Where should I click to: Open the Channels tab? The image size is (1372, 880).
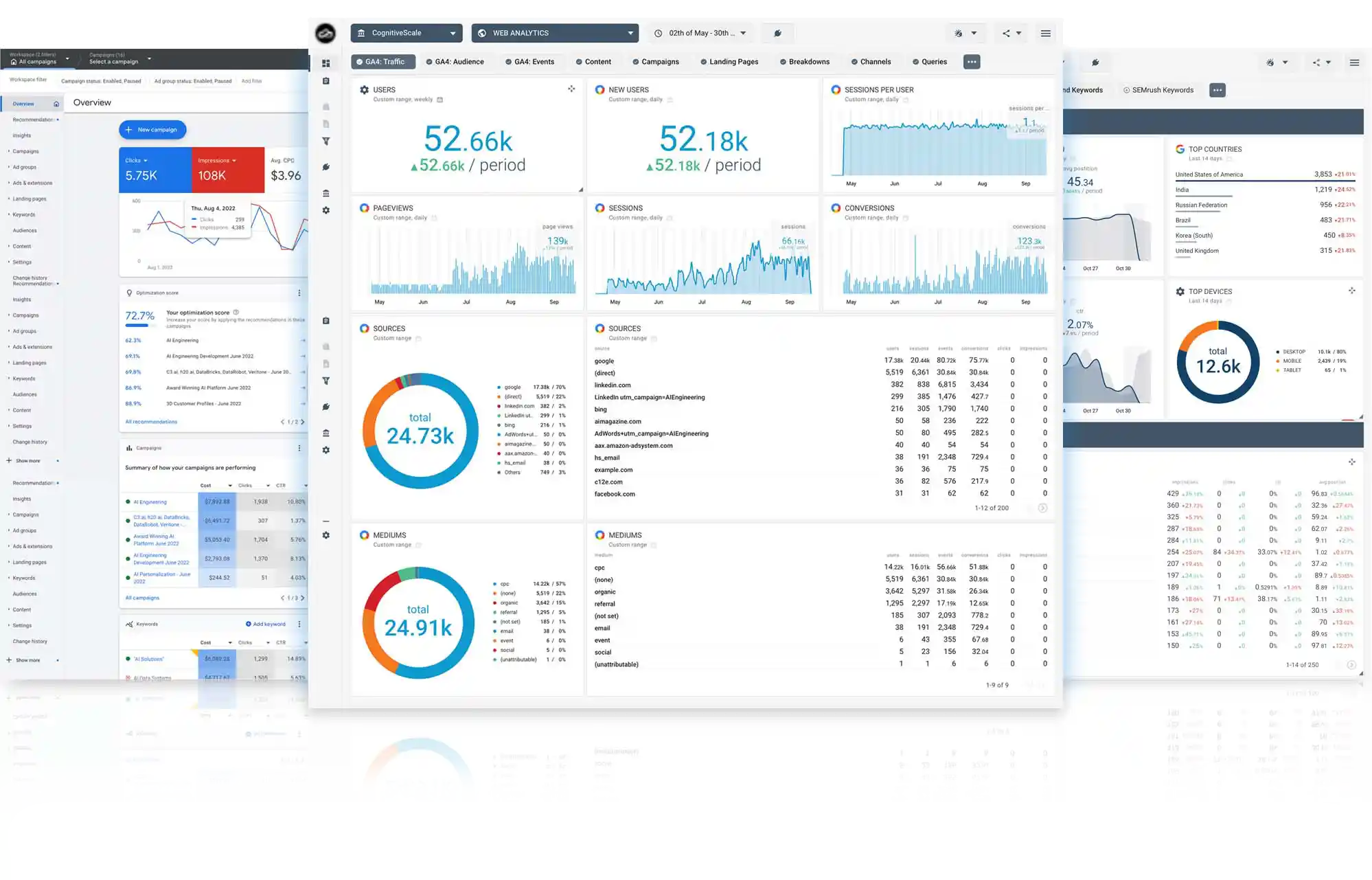[x=871, y=62]
